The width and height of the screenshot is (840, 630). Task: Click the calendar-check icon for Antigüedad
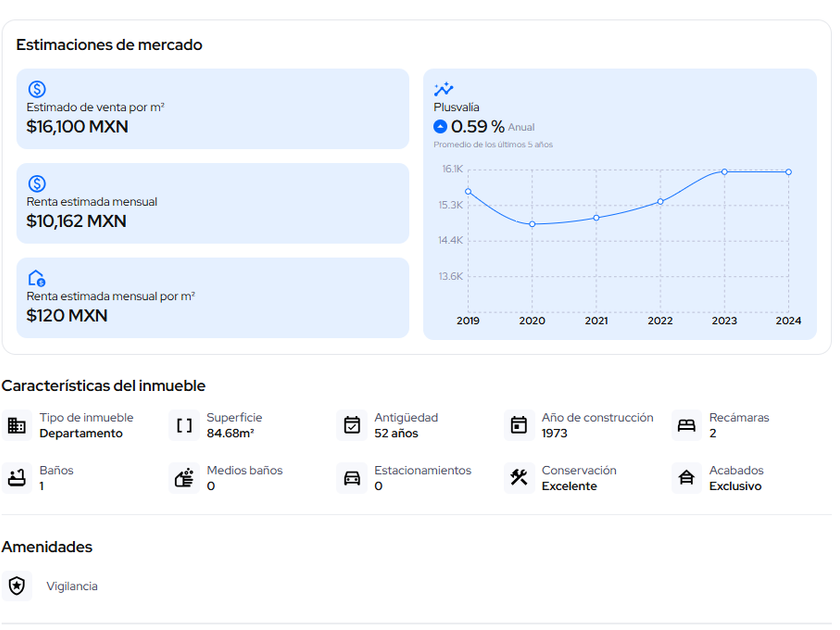[x=352, y=425]
